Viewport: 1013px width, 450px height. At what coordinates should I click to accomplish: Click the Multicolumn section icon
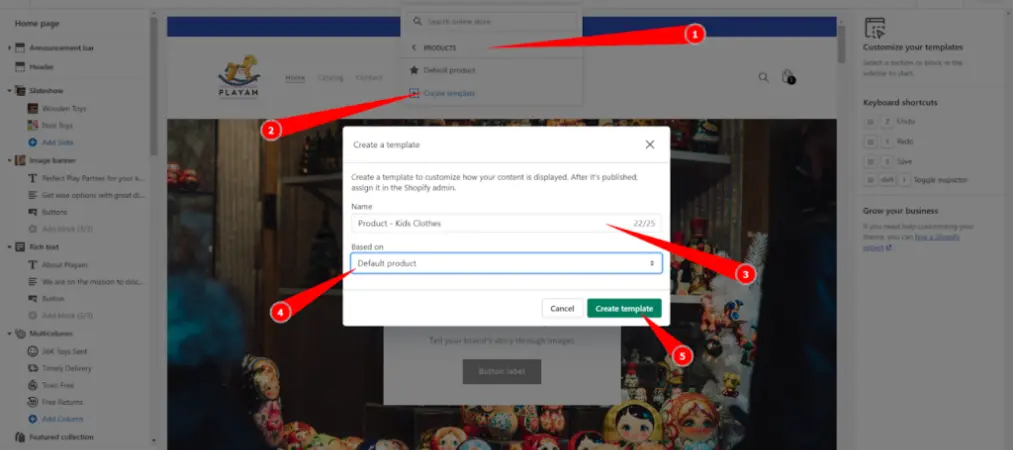[19, 334]
